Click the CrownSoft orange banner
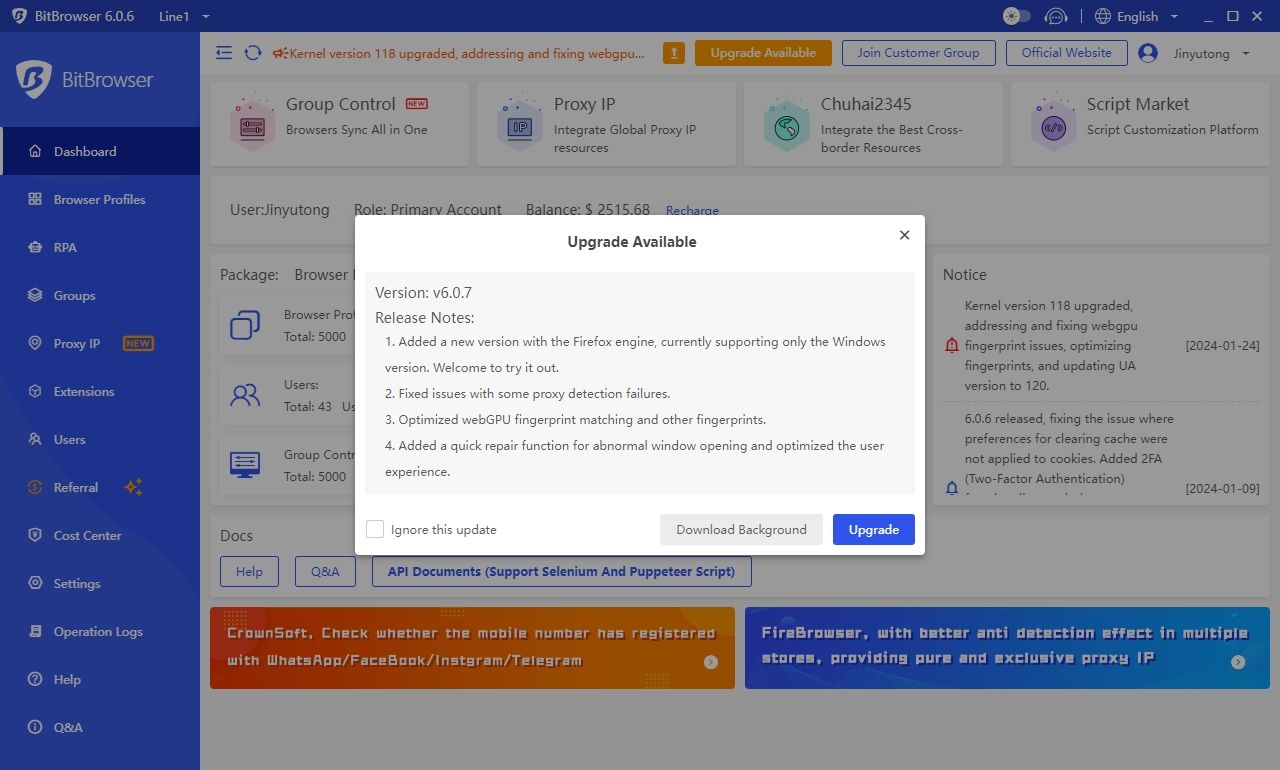 (x=472, y=648)
